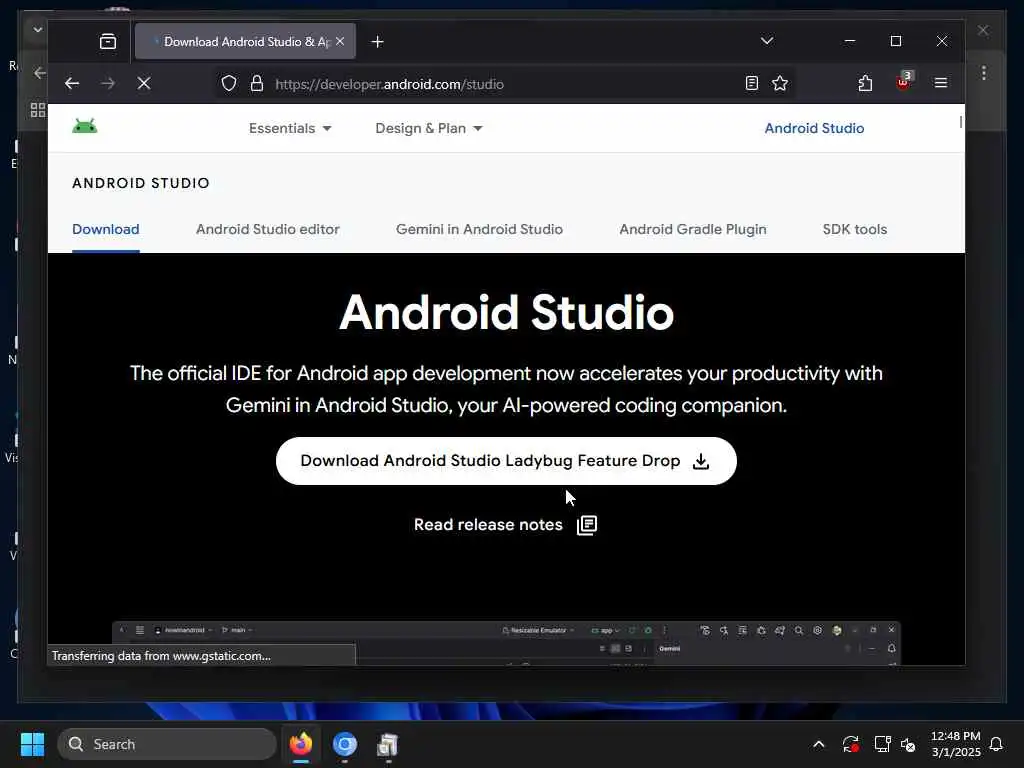
Task: View site security info via padlock
Action: tap(257, 84)
